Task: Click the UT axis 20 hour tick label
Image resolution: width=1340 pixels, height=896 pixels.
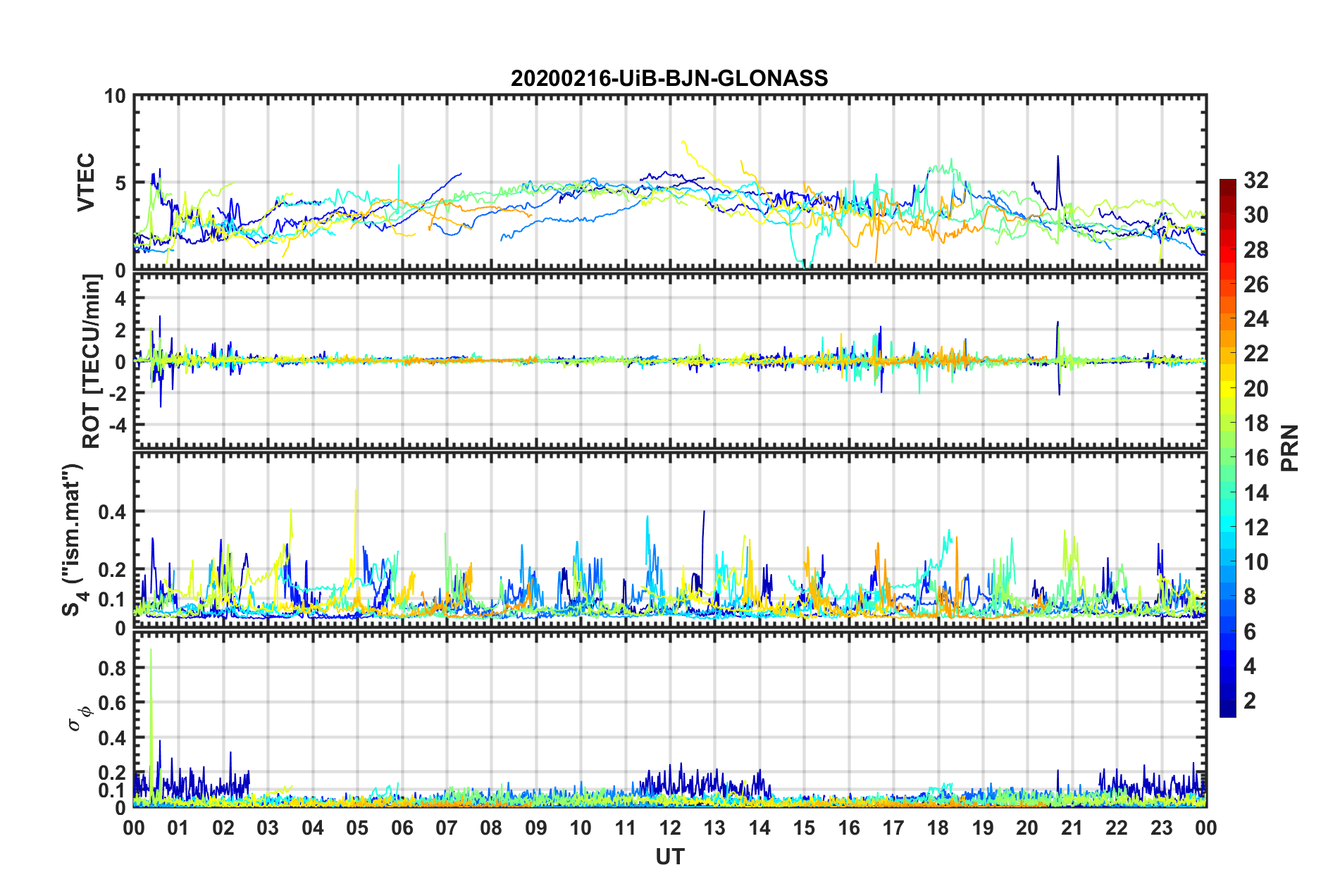Action: (x=1028, y=828)
